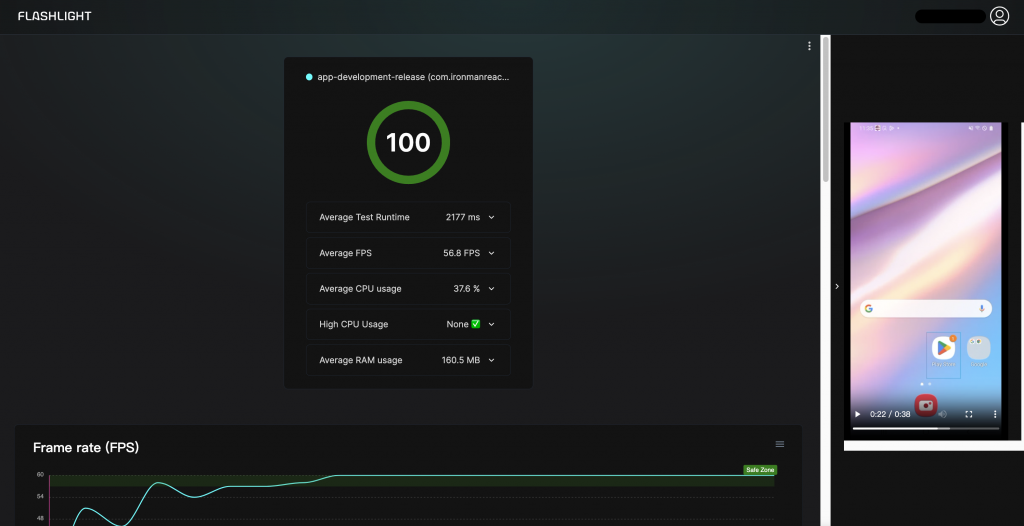
Task: Click the cyan dot beside app-development-release
Action: [x=309, y=77]
